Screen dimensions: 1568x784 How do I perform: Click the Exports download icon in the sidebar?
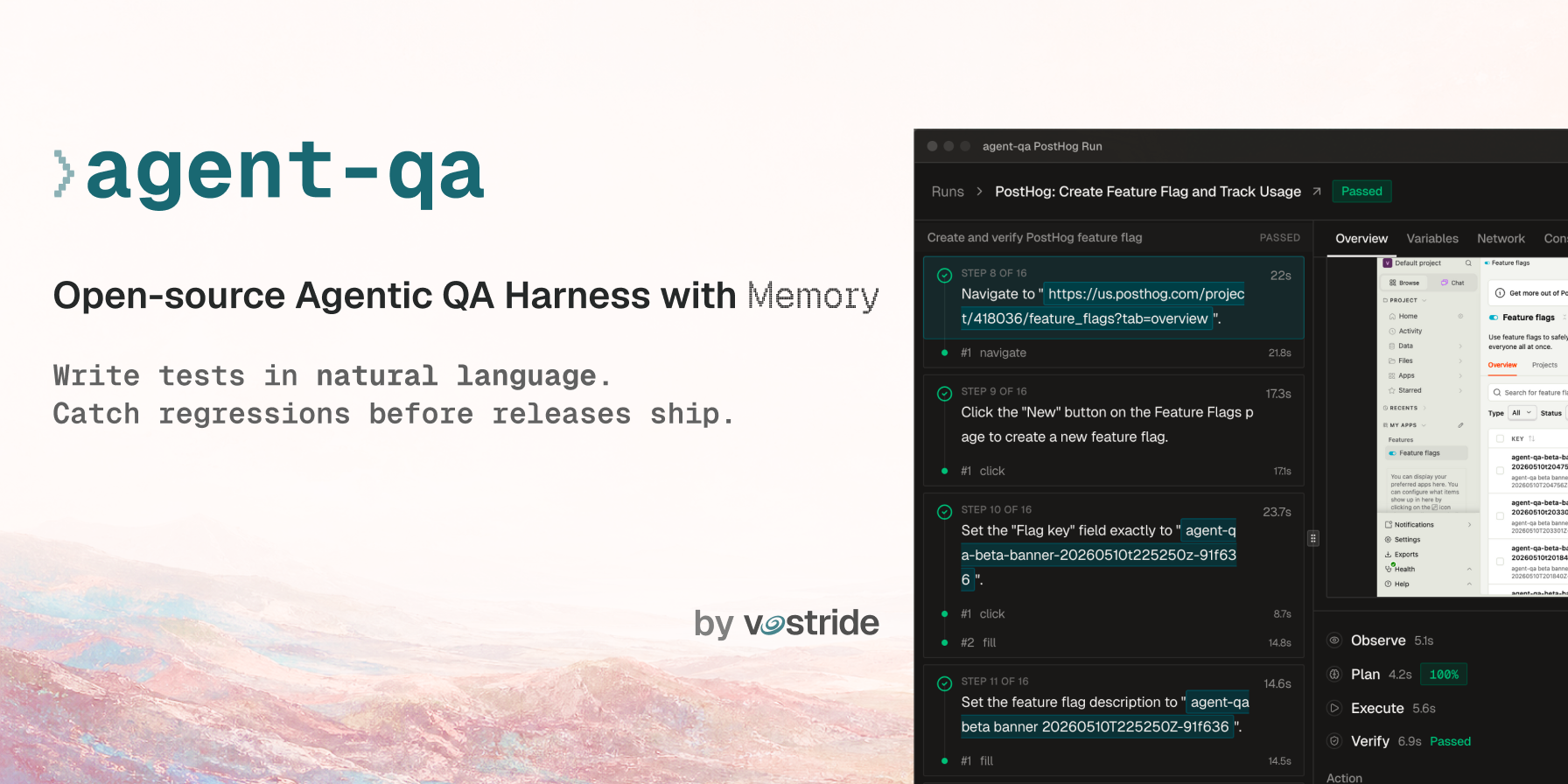tap(1389, 555)
